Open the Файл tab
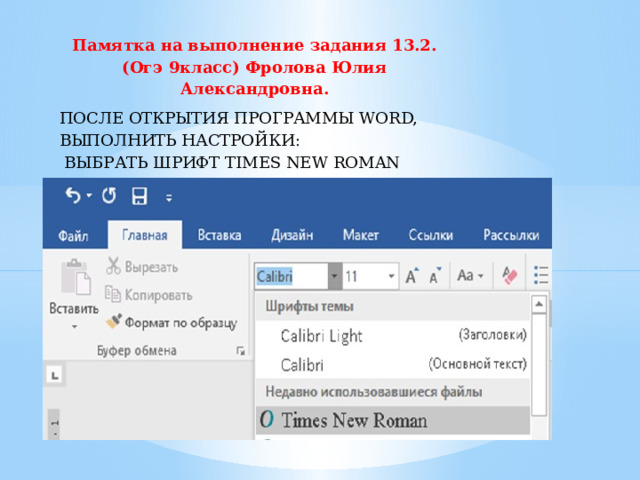 (x=73, y=236)
